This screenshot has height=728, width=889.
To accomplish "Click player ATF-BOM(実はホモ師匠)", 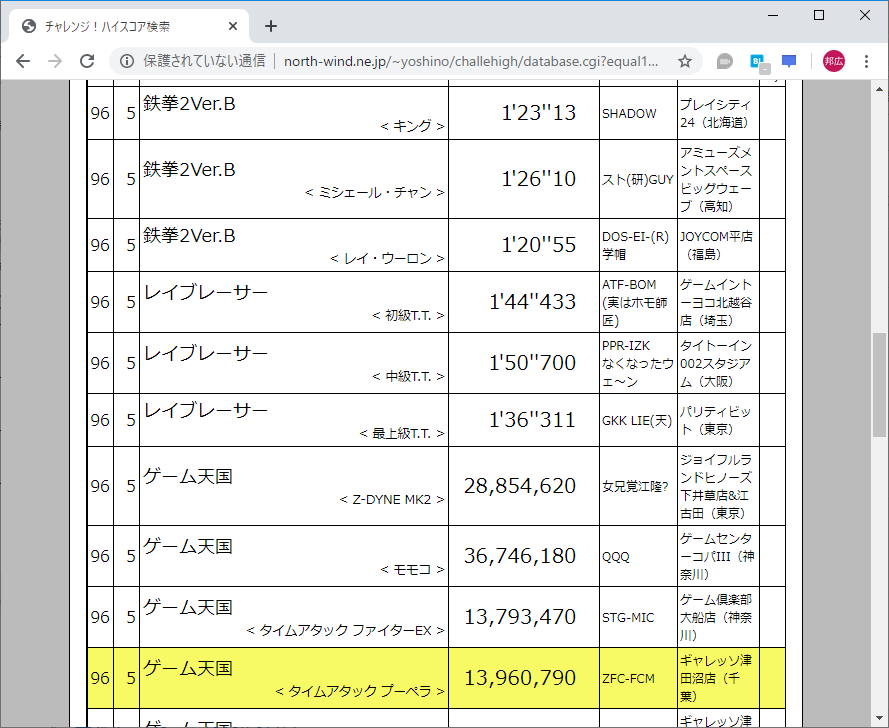I will [x=634, y=302].
